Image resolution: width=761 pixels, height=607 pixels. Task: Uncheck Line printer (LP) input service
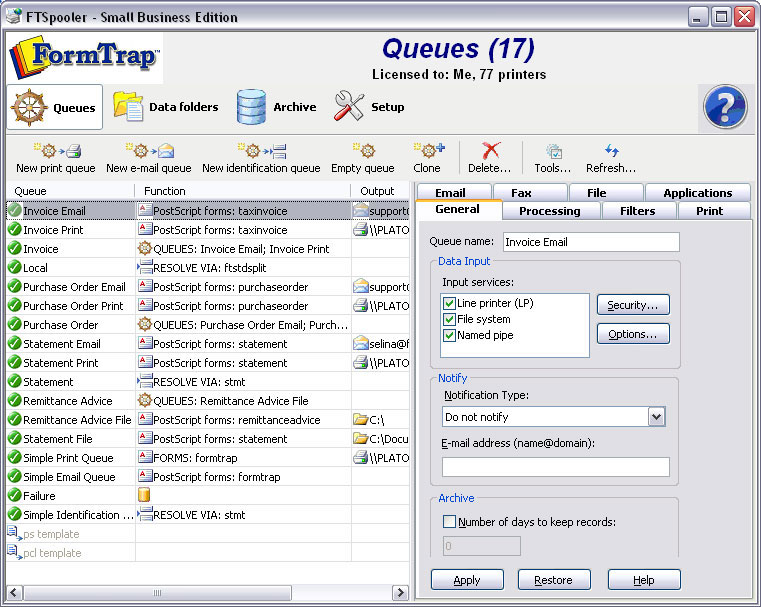pos(449,303)
